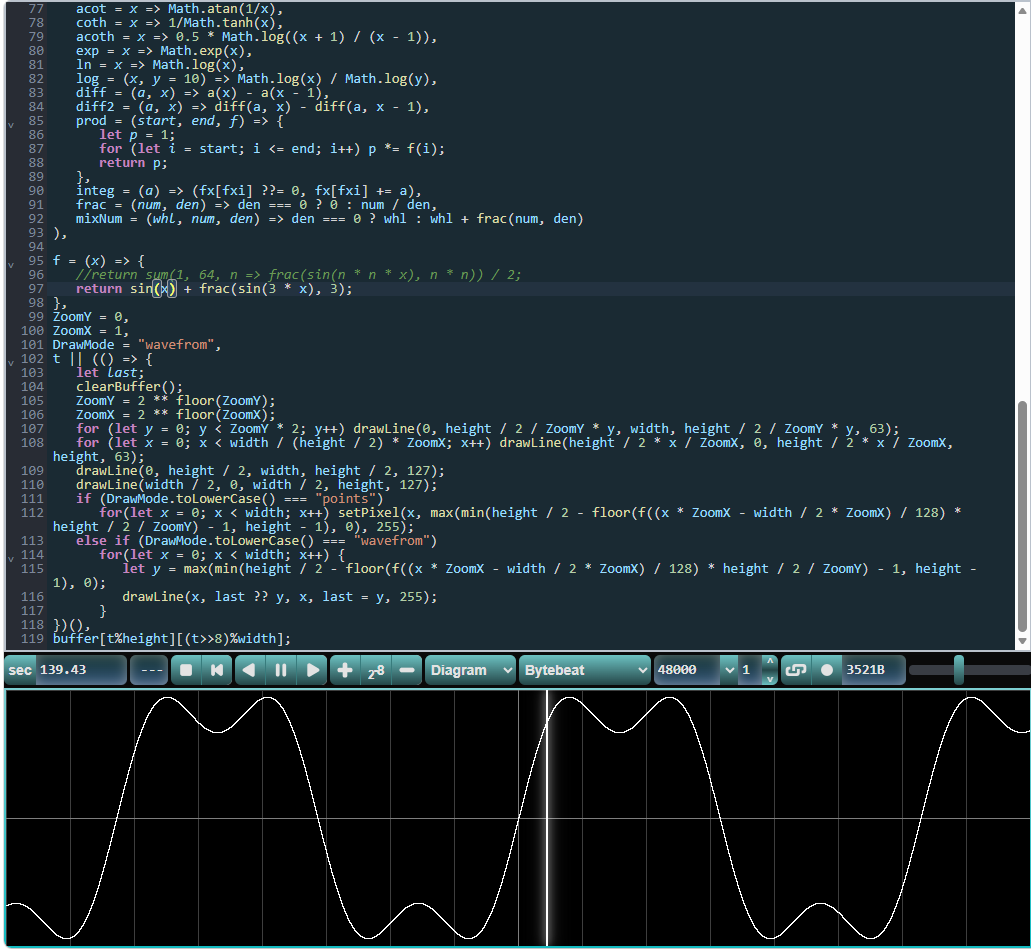The image size is (1031, 949).
Task: Zoom in the canvas with plus button
Action: [x=345, y=670]
